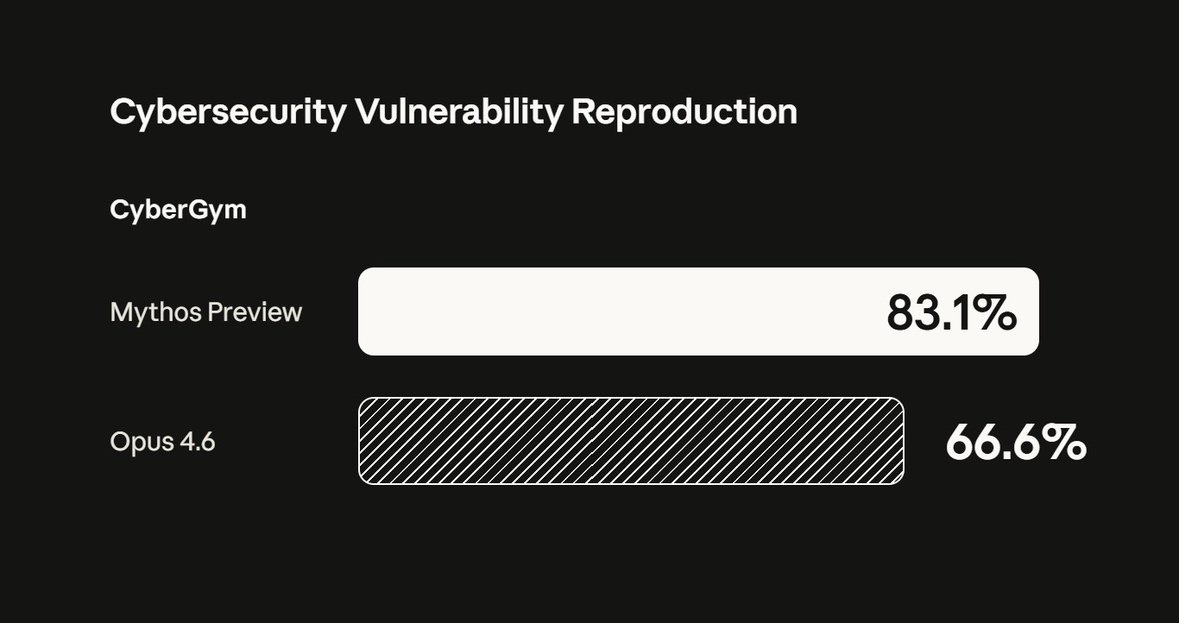This screenshot has width=1179, height=623.
Task: Click the hatched Opus 4.6 bar
Action: 631,440
